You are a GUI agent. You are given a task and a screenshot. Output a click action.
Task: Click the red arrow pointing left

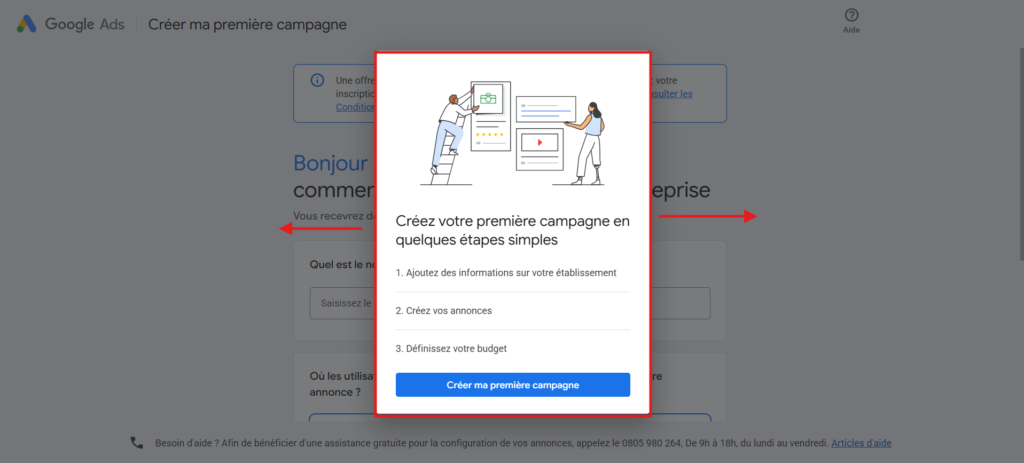point(321,229)
